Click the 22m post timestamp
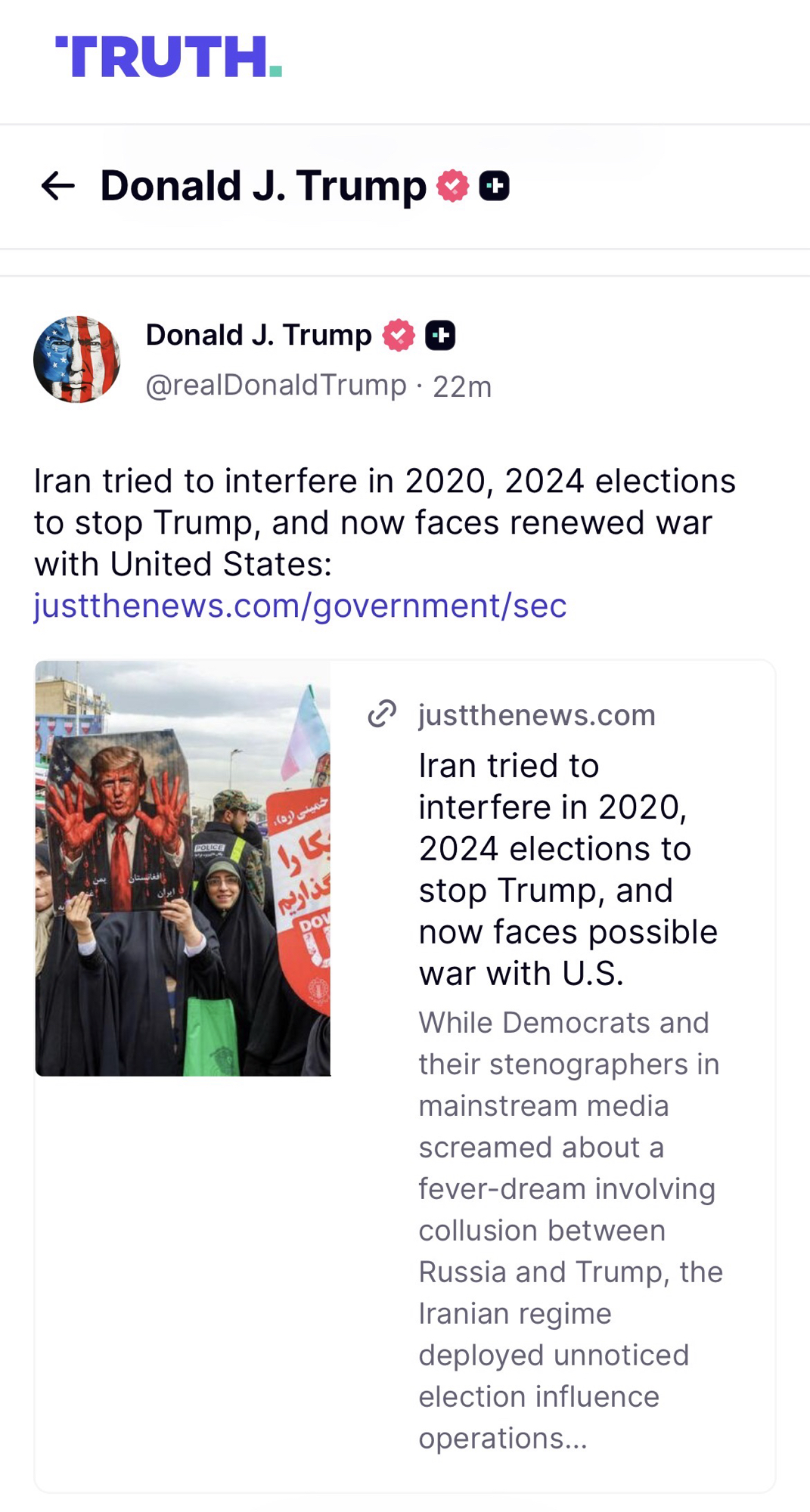The height and width of the screenshot is (1512, 810). 462,386
